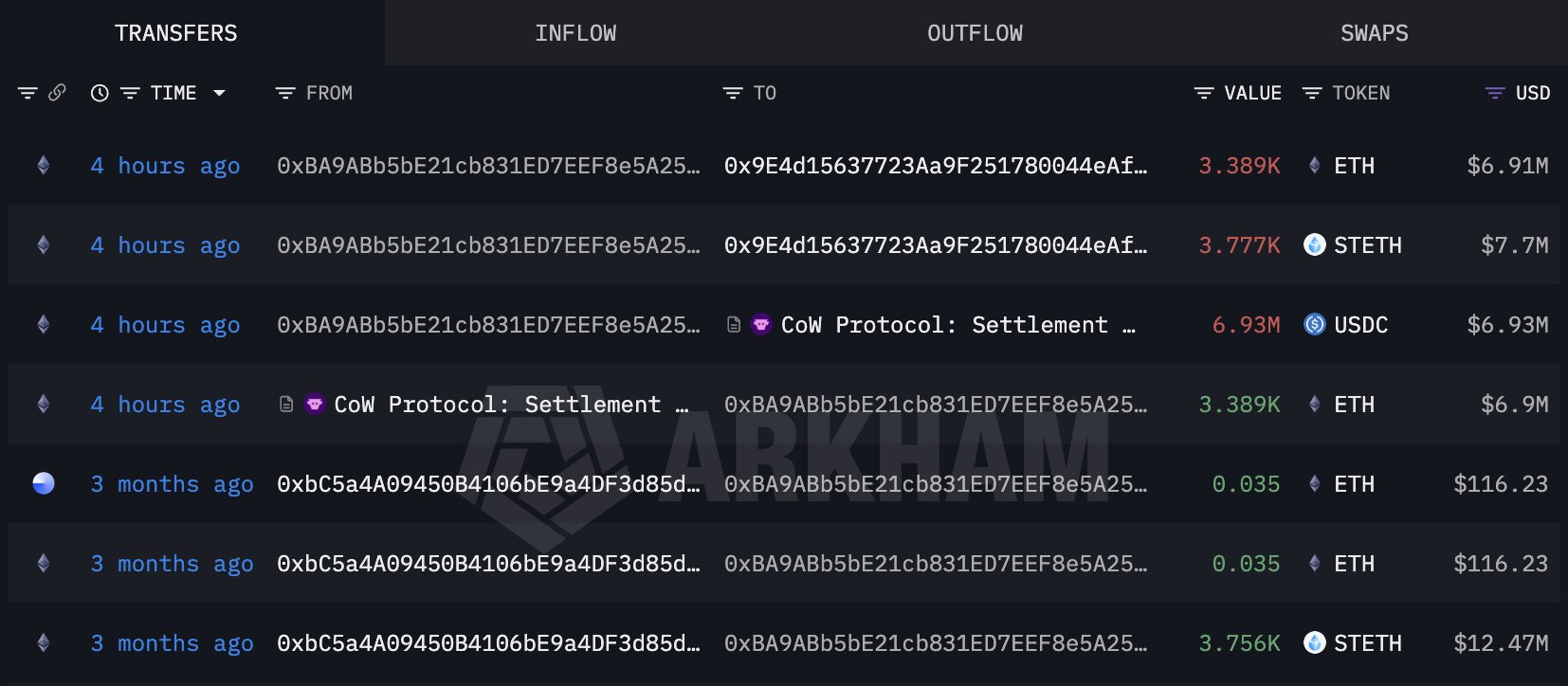Click the 4 hours ago timestamp link in the first row
Image resolution: width=1568 pixels, height=686 pixels.
(x=165, y=166)
